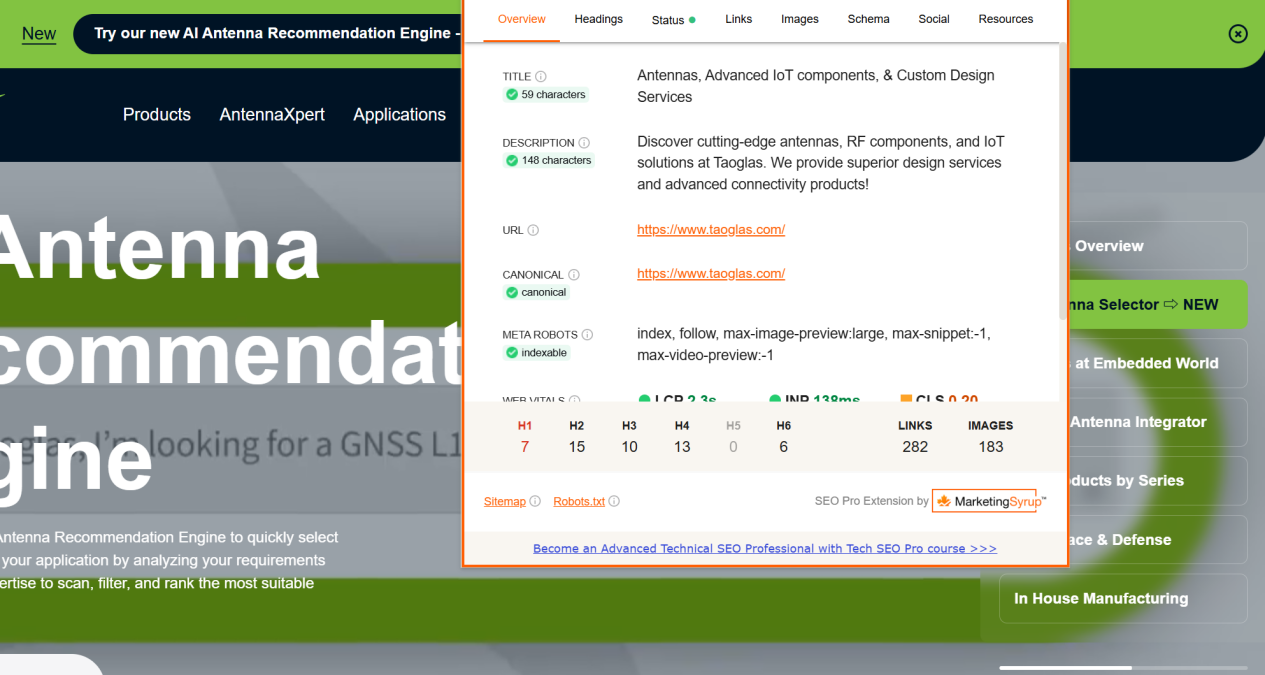This screenshot has width=1265, height=675.
Task: Switch to the Headings tab
Action: tap(599, 19)
